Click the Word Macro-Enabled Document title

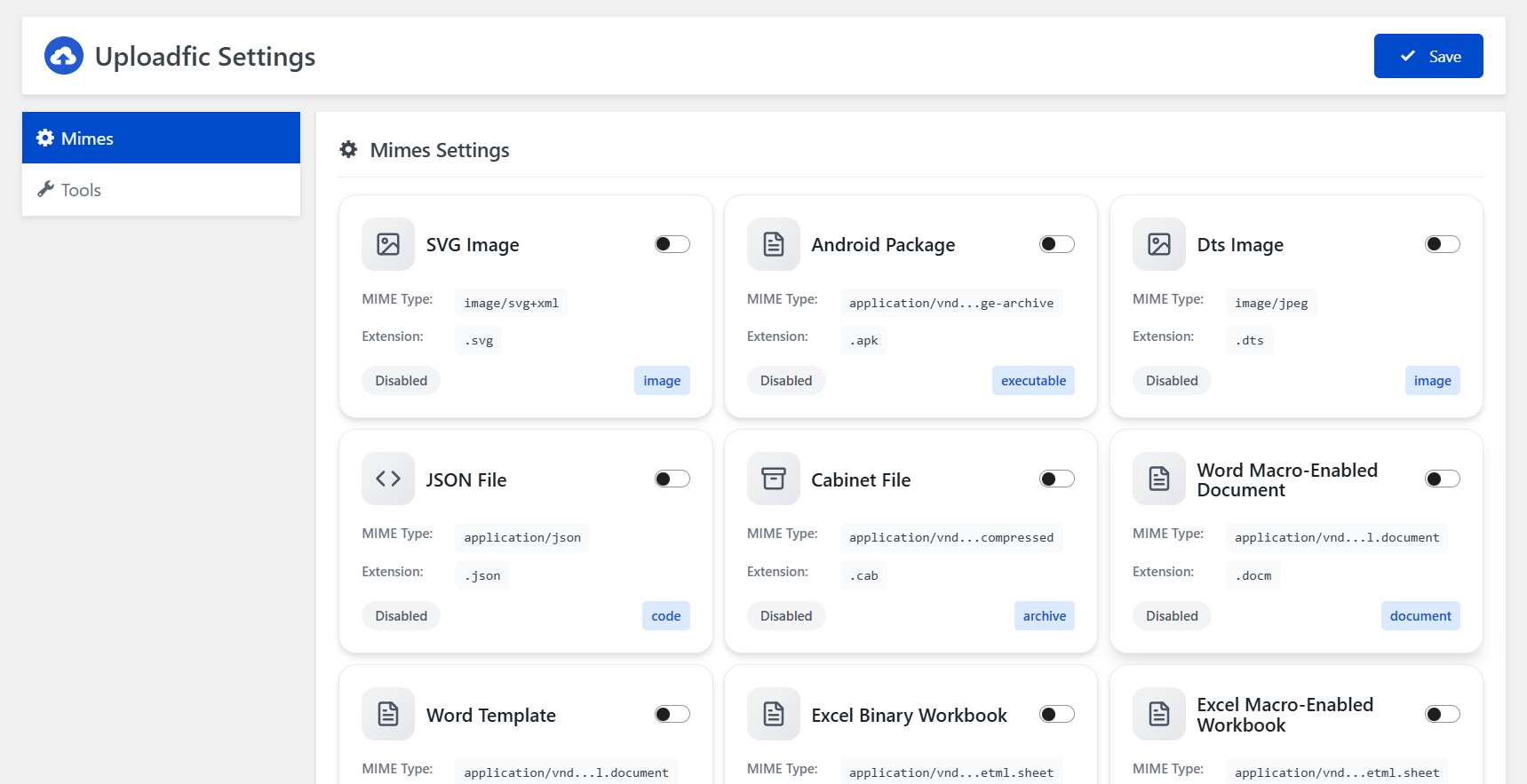click(1287, 479)
